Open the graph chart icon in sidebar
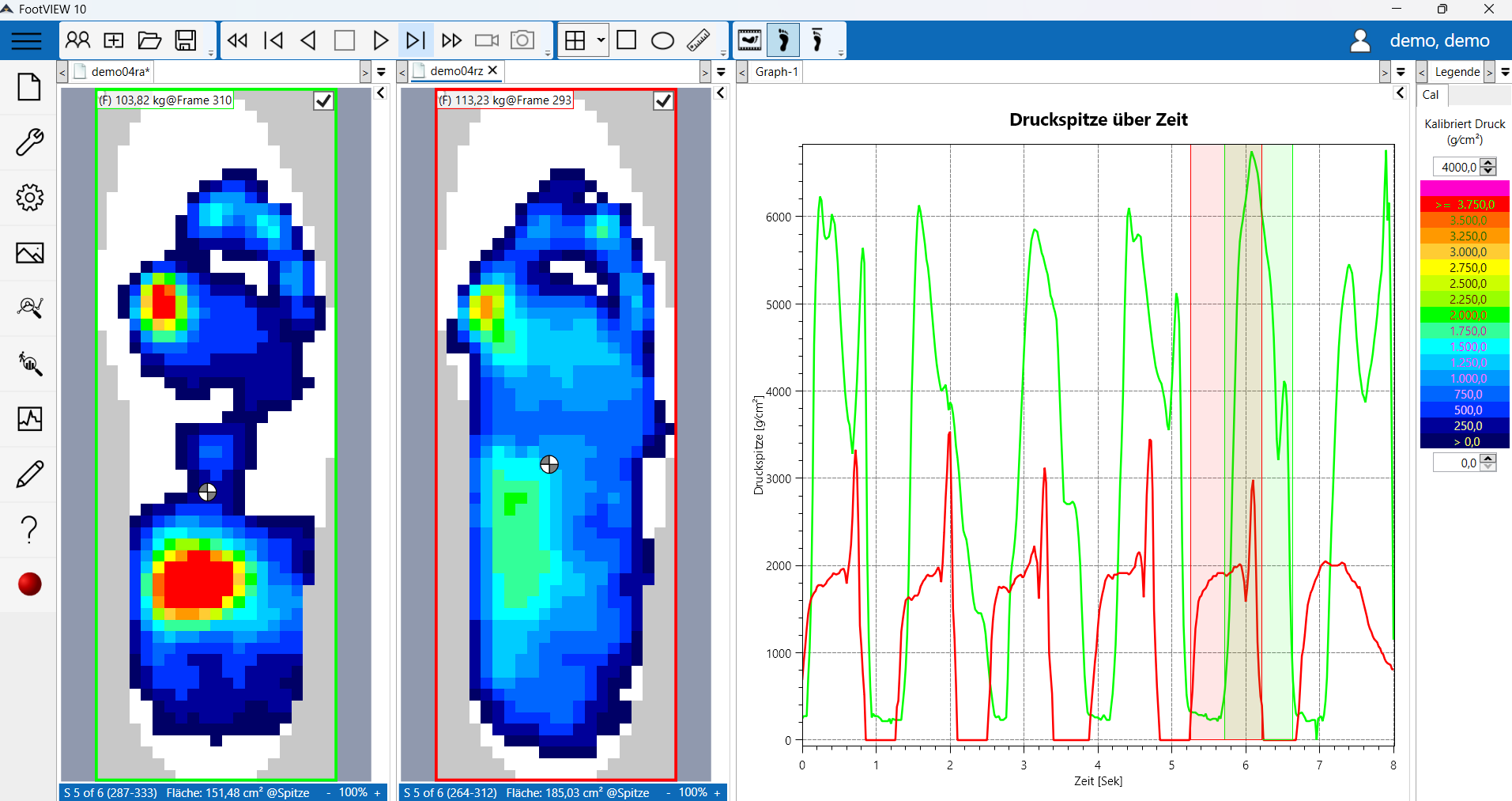Screen dimensions: 1512x801 (x=29, y=419)
